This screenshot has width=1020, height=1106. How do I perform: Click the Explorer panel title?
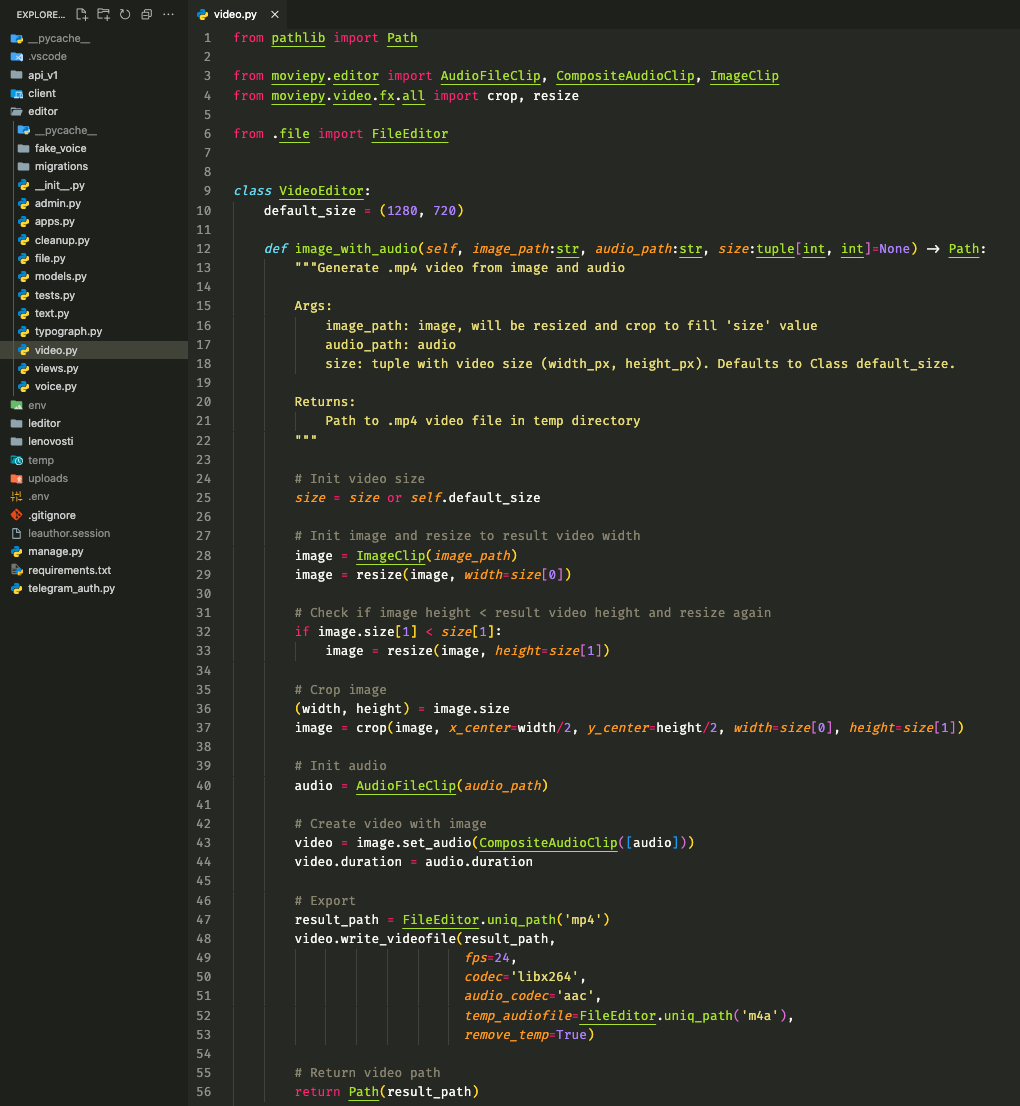40,14
